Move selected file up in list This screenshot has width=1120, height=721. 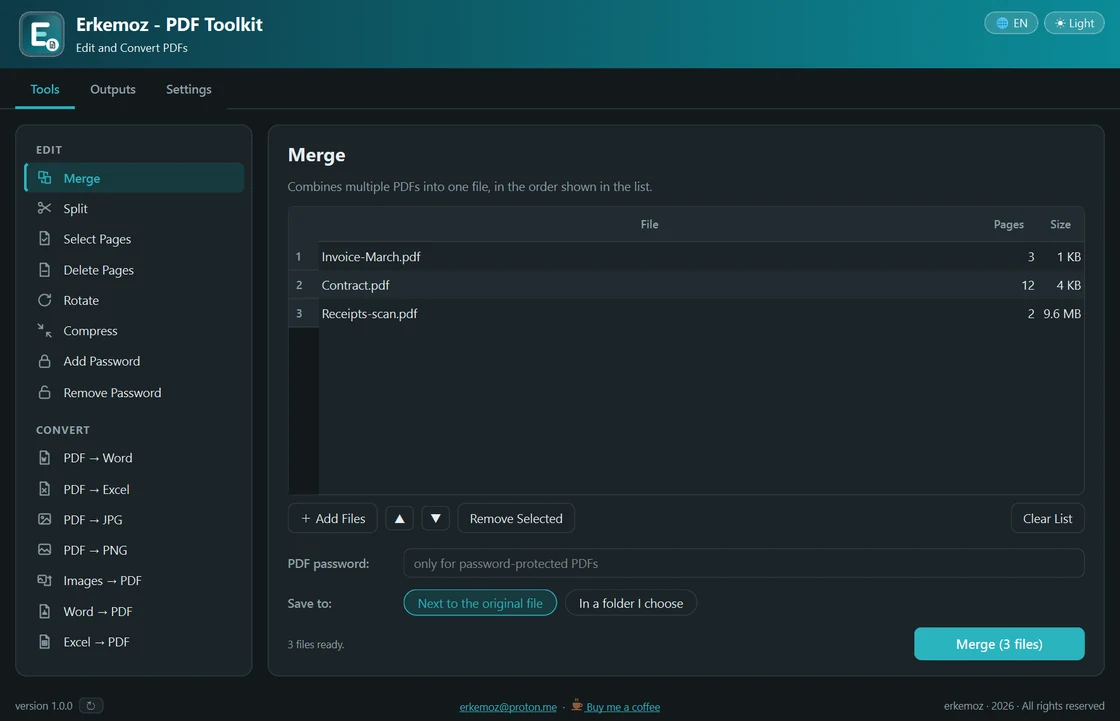pyautogui.click(x=399, y=518)
